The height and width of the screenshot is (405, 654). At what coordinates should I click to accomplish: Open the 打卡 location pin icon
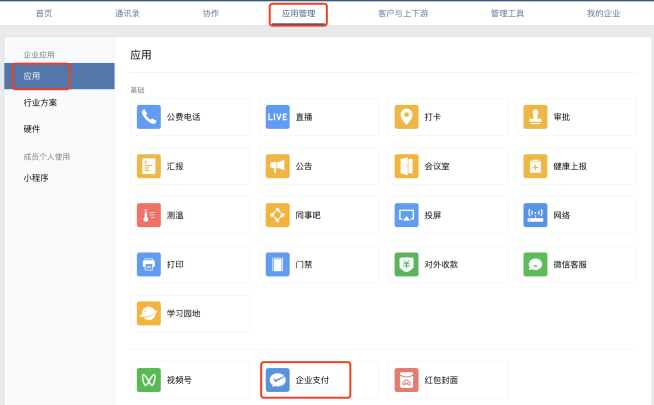click(x=406, y=117)
